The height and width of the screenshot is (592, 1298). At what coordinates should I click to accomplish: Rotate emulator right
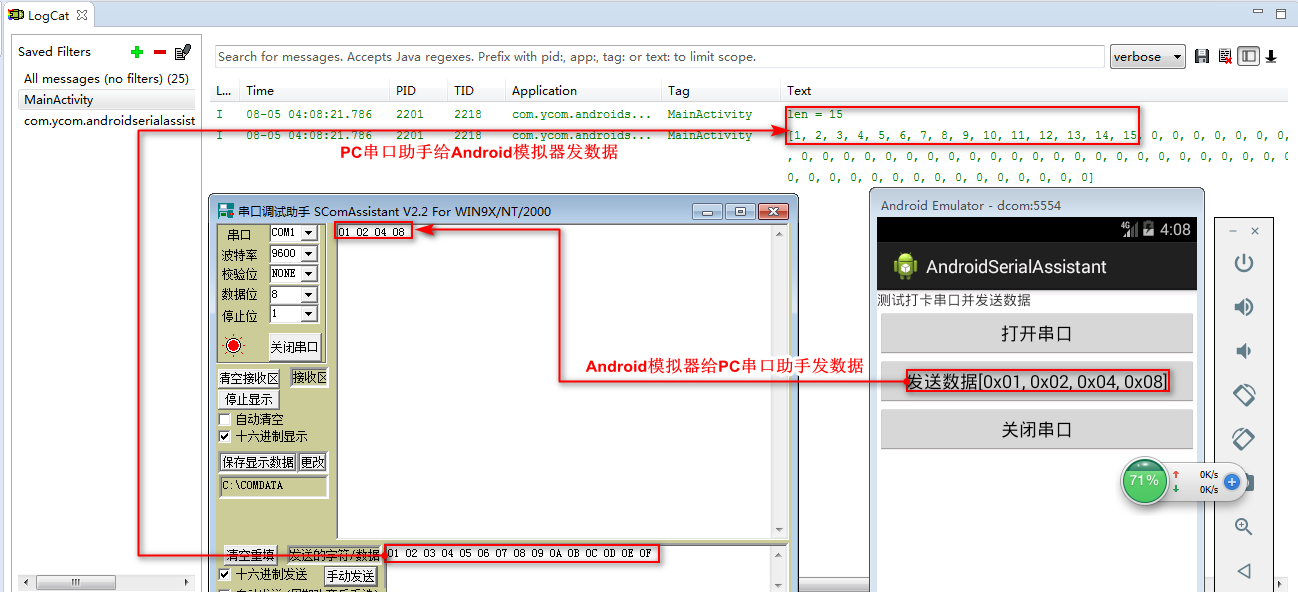click(x=1244, y=439)
